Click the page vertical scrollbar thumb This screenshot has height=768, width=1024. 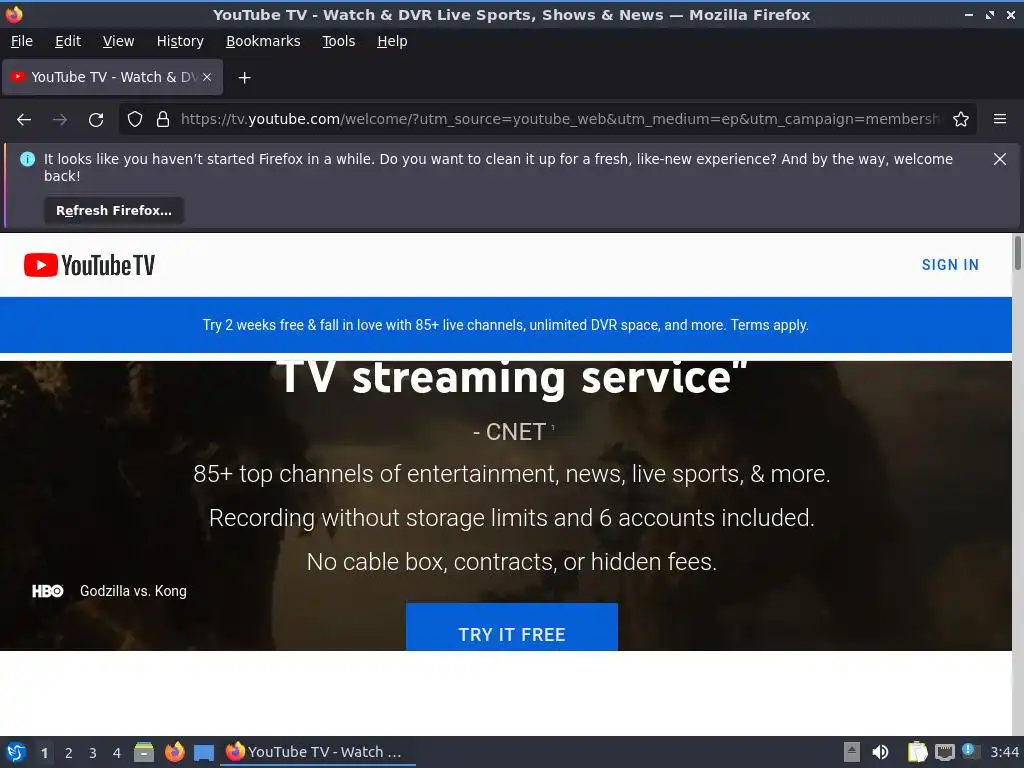[1017, 253]
